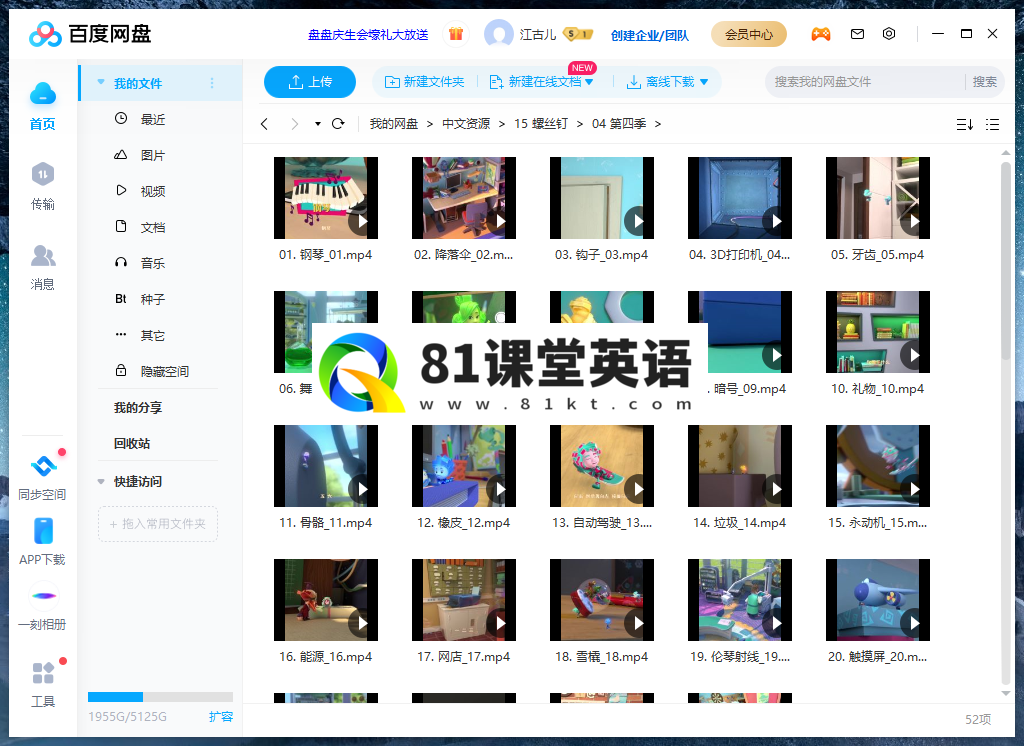Screen dimensions: 1024x746
Task: Refresh the current folder listing
Action: pyautogui.click(x=338, y=123)
